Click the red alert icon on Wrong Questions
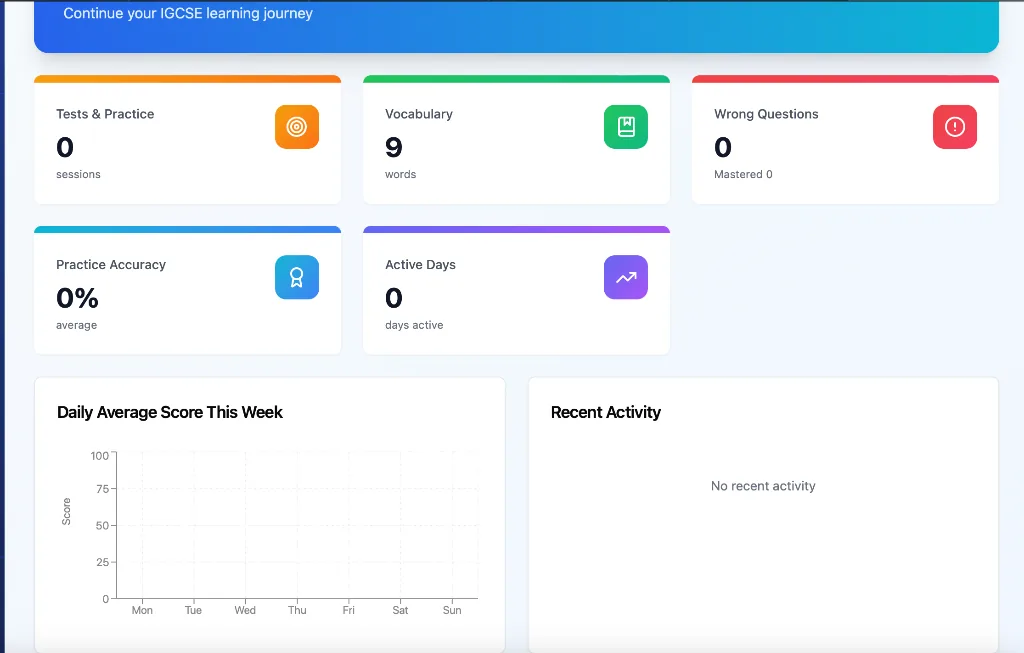Viewport: 1024px width, 653px height. pos(955,127)
